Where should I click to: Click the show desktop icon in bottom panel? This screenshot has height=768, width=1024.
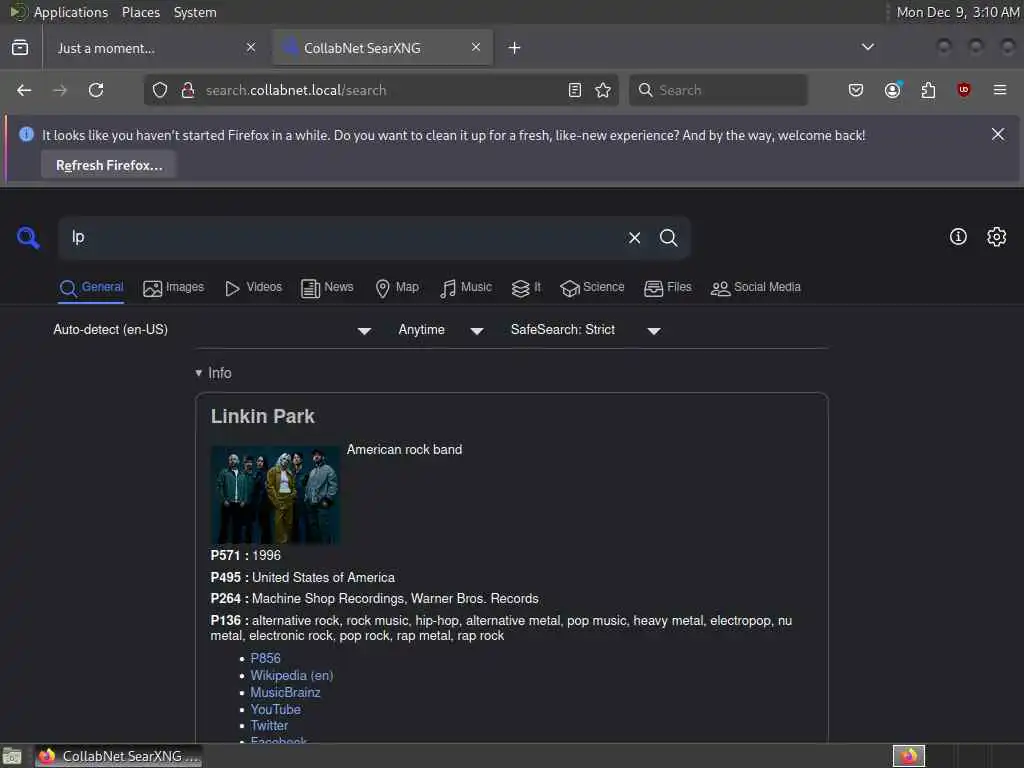tap(12, 756)
